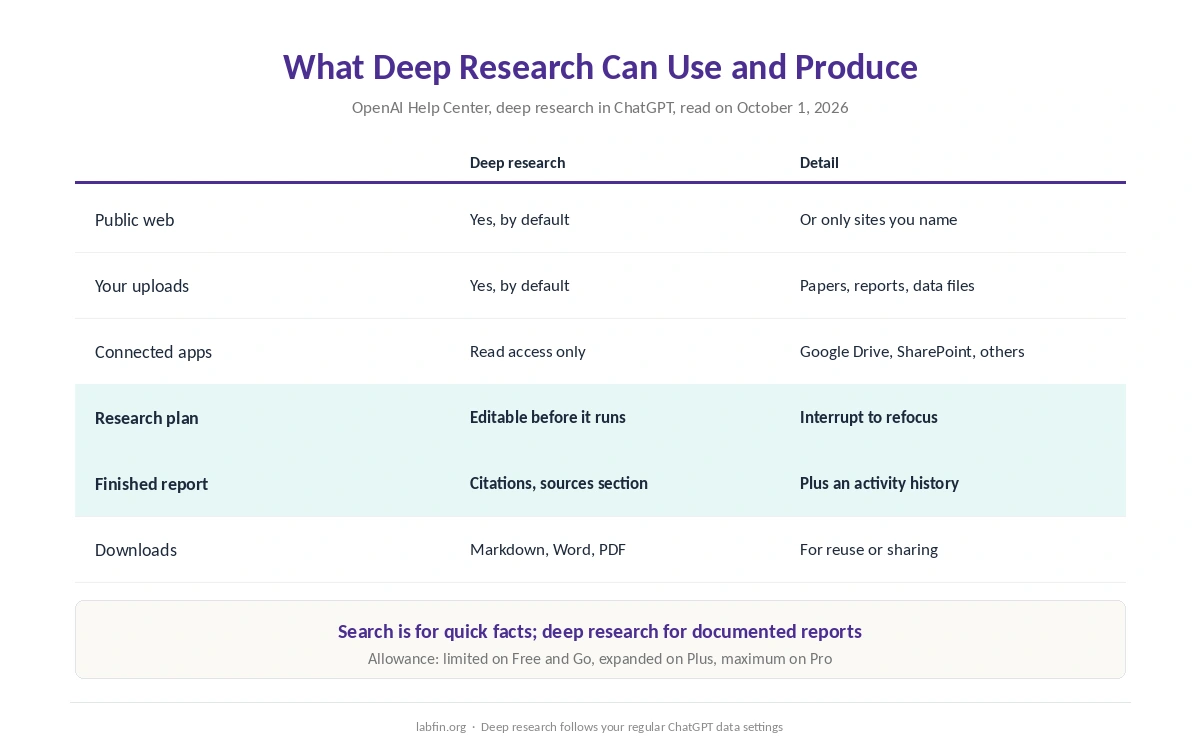Click the 'Plus an activity history' cell
The image size is (1200, 754).
[879, 483]
